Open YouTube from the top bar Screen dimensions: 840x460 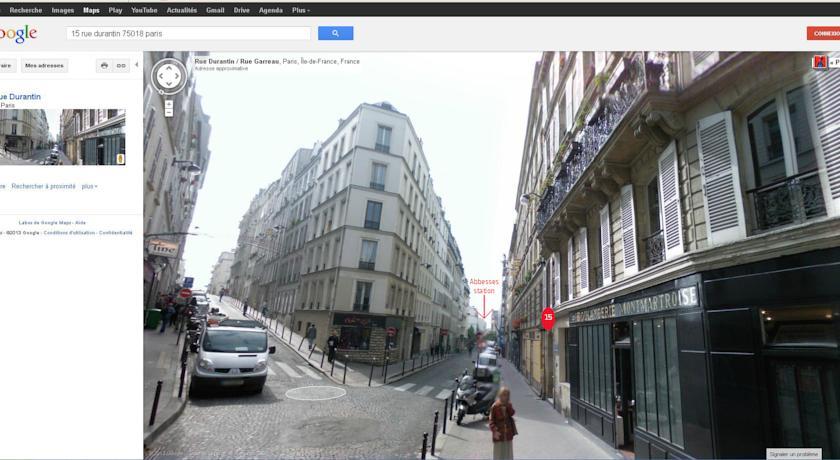pos(144,10)
